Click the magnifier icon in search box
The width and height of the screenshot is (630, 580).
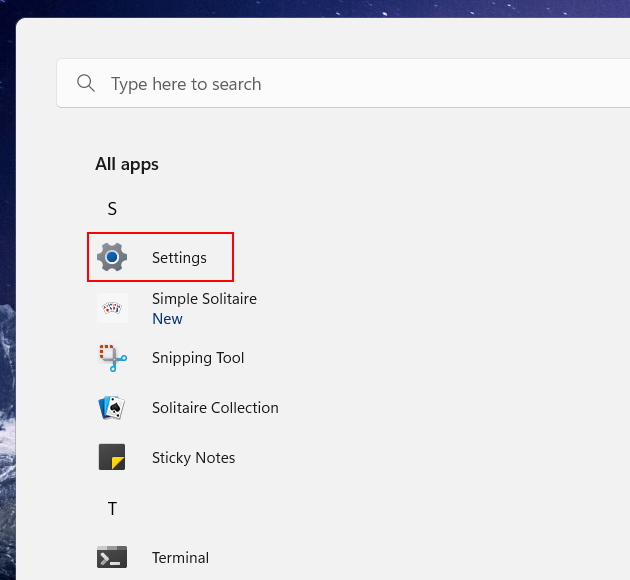pyautogui.click(x=86, y=83)
